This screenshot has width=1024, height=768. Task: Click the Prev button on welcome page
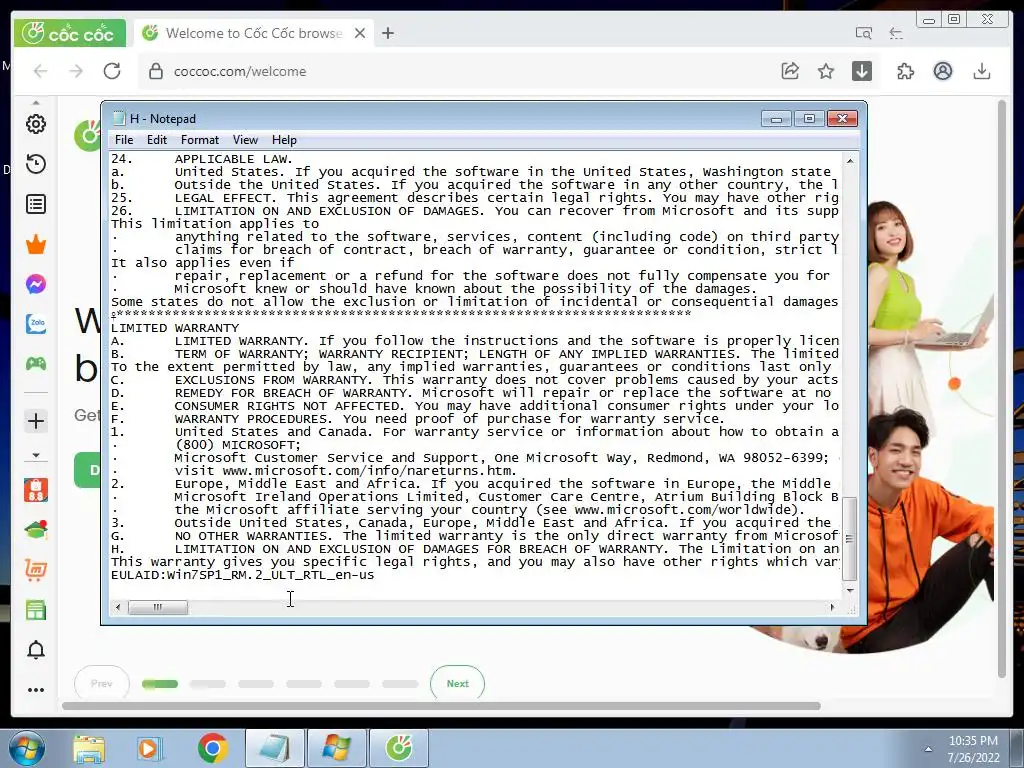coord(101,683)
